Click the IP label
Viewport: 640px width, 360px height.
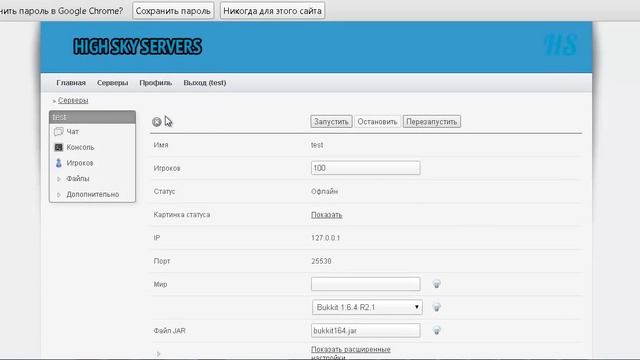click(157, 238)
